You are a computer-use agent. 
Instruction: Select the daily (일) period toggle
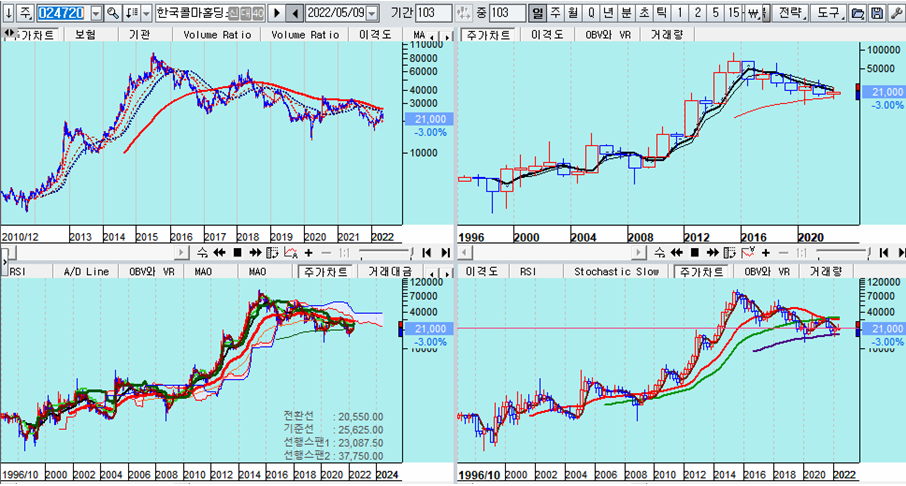[x=538, y=13]
